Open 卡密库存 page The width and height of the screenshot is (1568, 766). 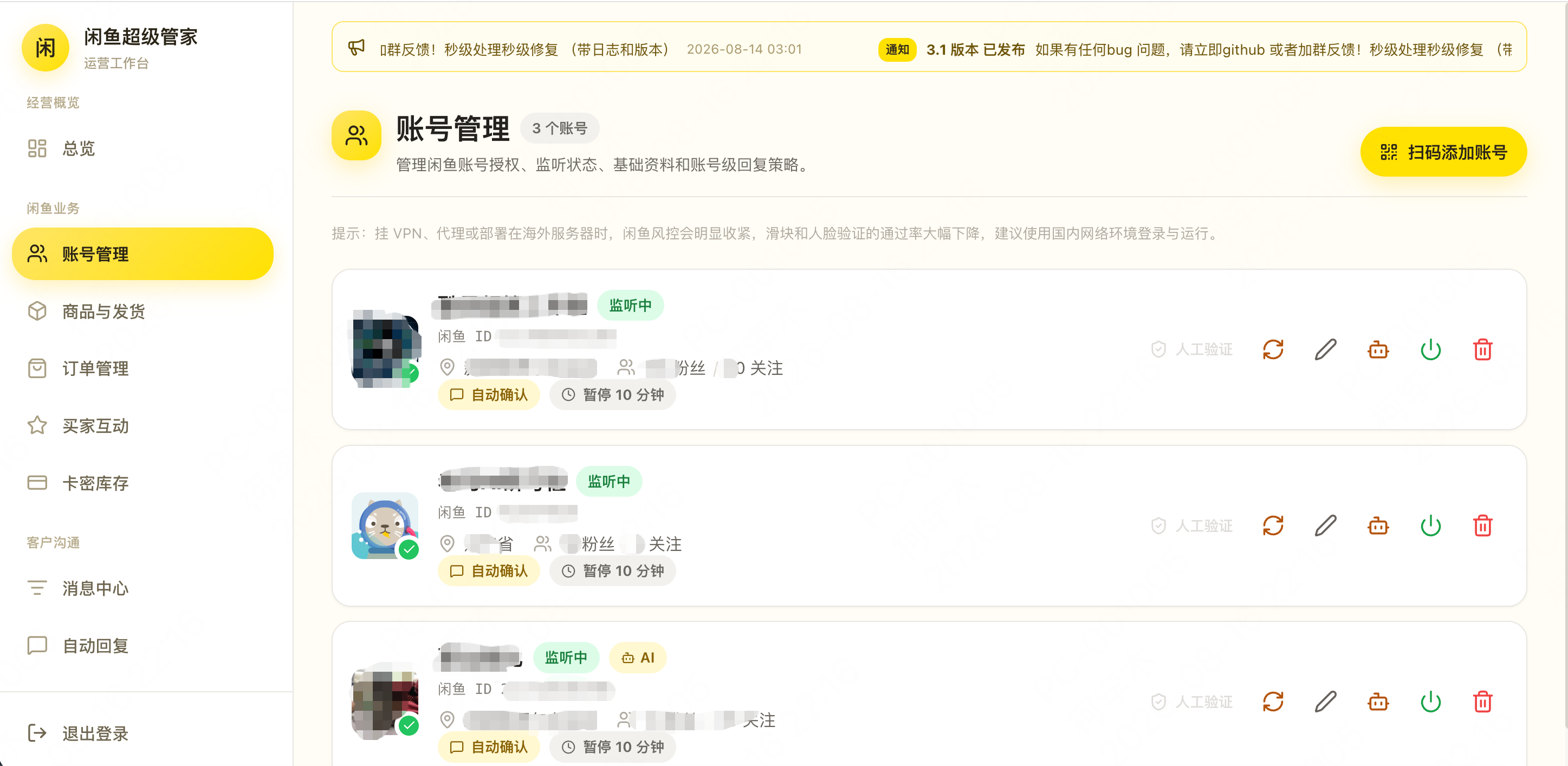click(x=142, y=483)
